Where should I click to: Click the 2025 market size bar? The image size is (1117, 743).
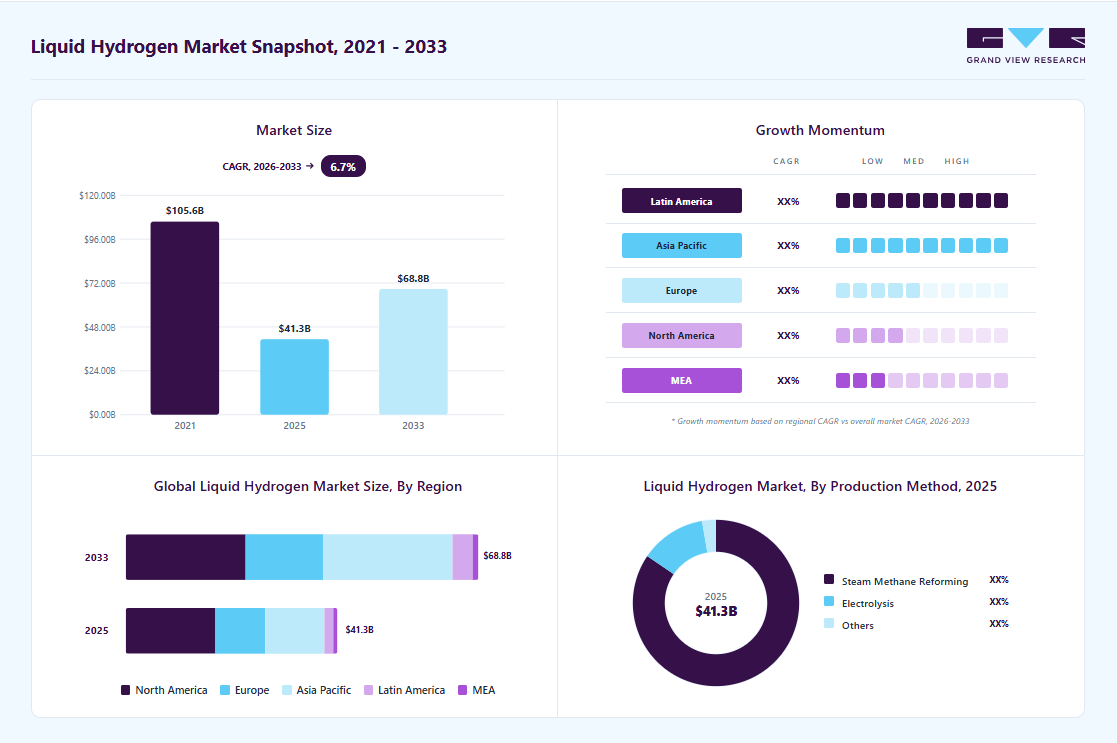[x=294, y=377]
